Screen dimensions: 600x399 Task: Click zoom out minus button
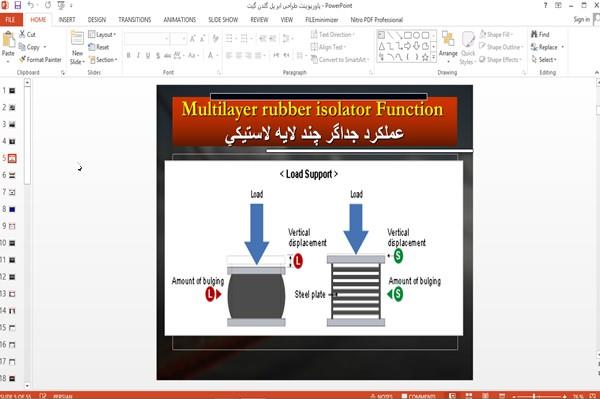pyautogui.click(x=514, y=396)
